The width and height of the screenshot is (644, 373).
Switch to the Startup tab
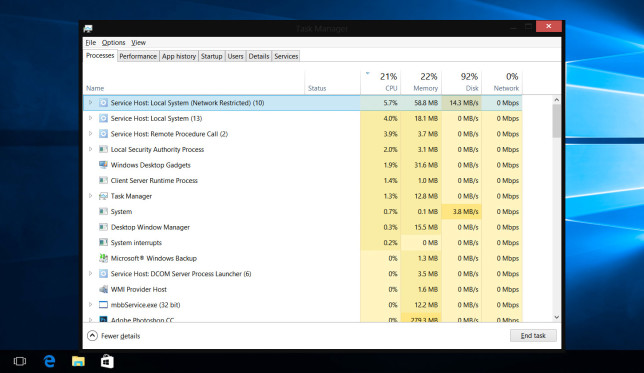pyautogui.click(x=212, y=56)
